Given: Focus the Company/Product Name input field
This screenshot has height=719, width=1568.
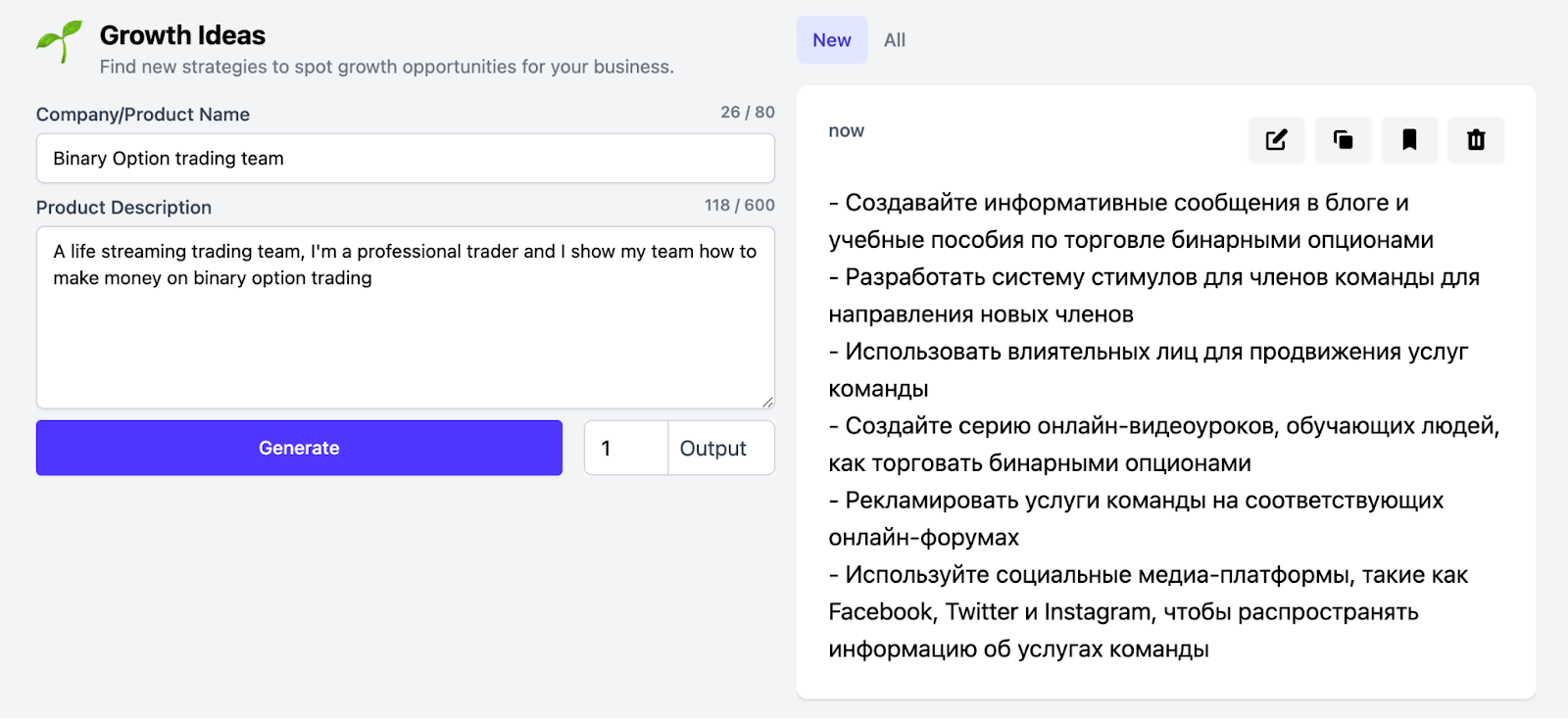Looking at the screenshot, I should click(x=405, y=159).
